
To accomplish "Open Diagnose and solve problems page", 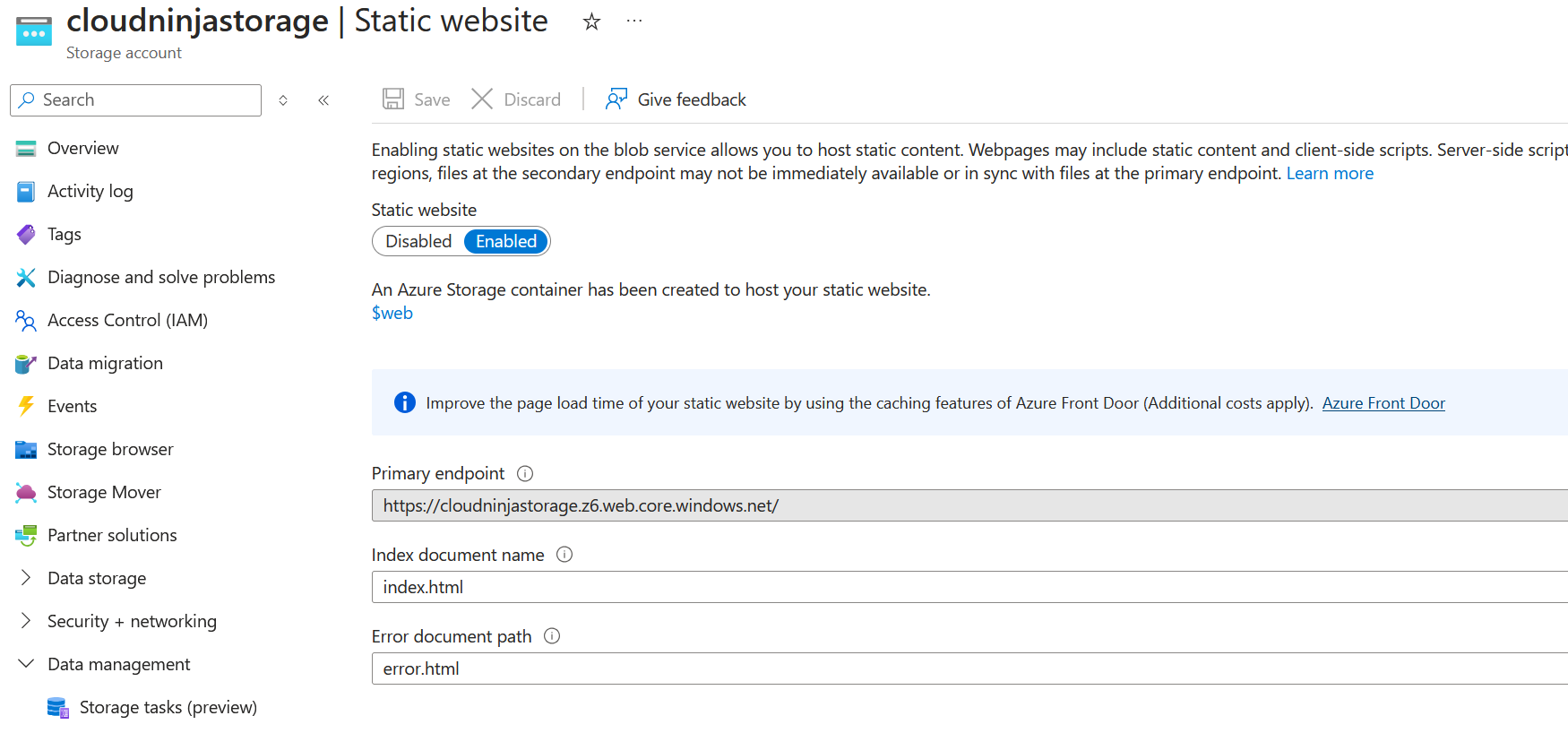I will (161, 278).
